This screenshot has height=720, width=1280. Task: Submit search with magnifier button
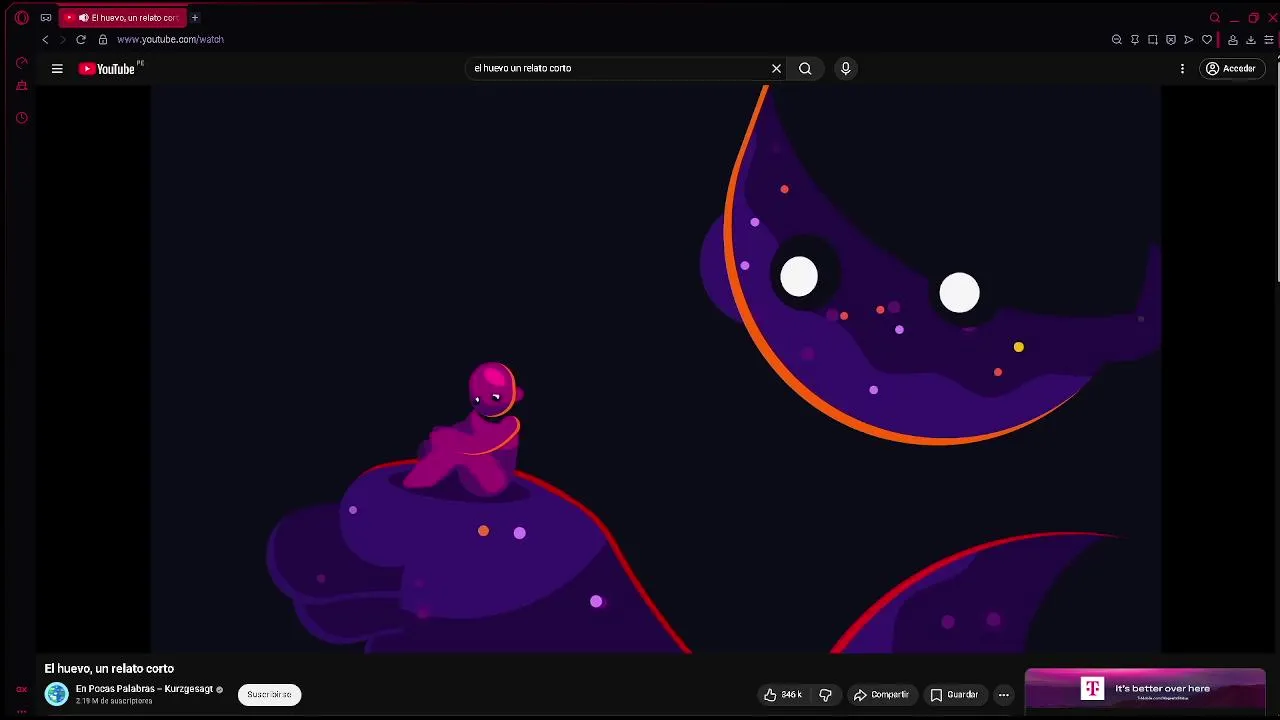pos(805,69)
